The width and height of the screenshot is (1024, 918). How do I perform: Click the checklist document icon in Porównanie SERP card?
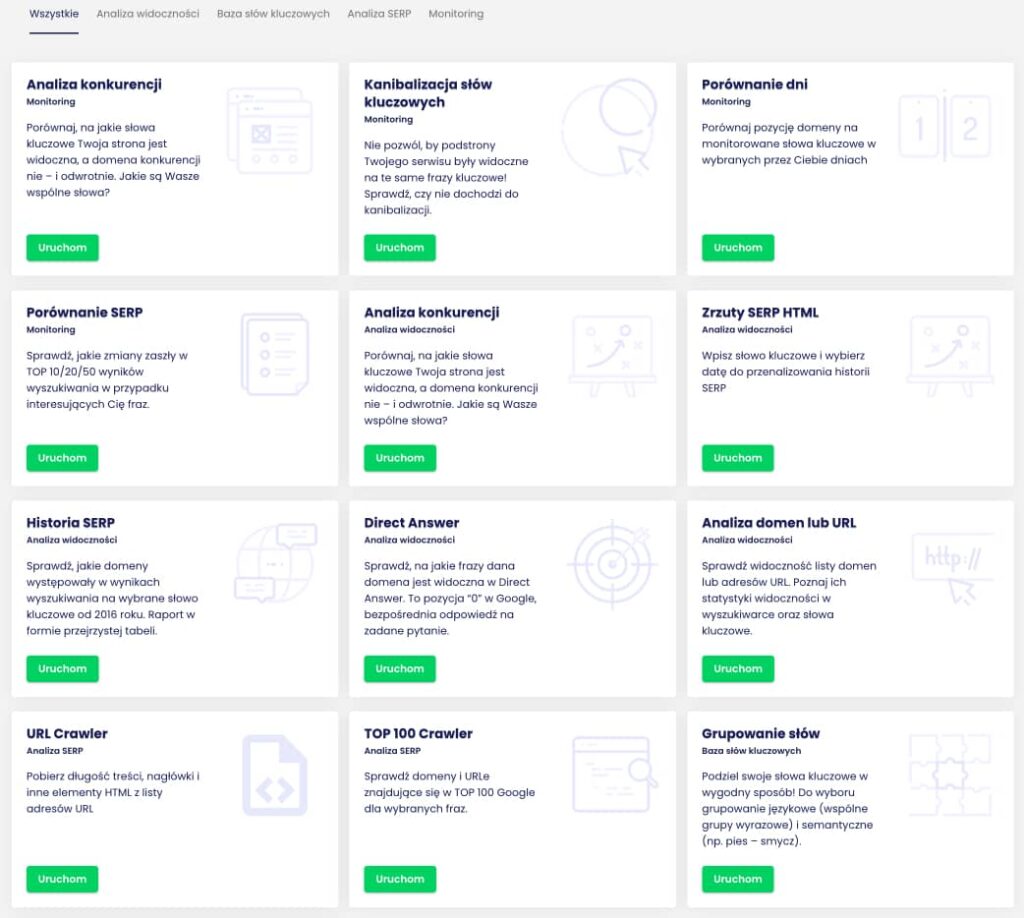tap(275, 354)
